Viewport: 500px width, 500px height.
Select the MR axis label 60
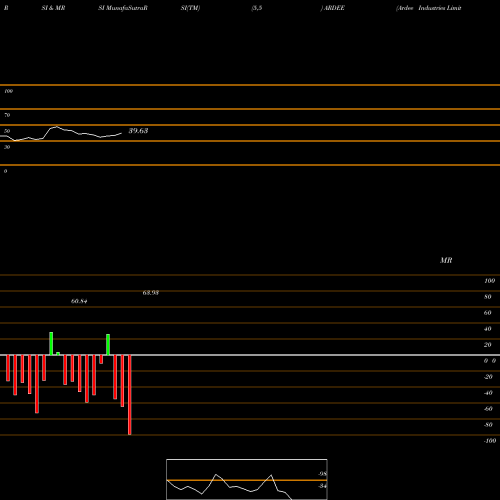488,313
